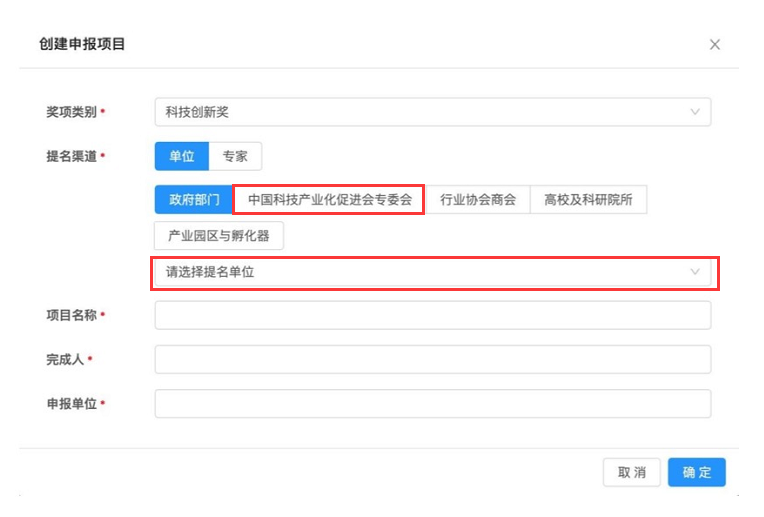Focus the 项目名称 text input
The width and height of the screenshot is (764, 517).
432,315
